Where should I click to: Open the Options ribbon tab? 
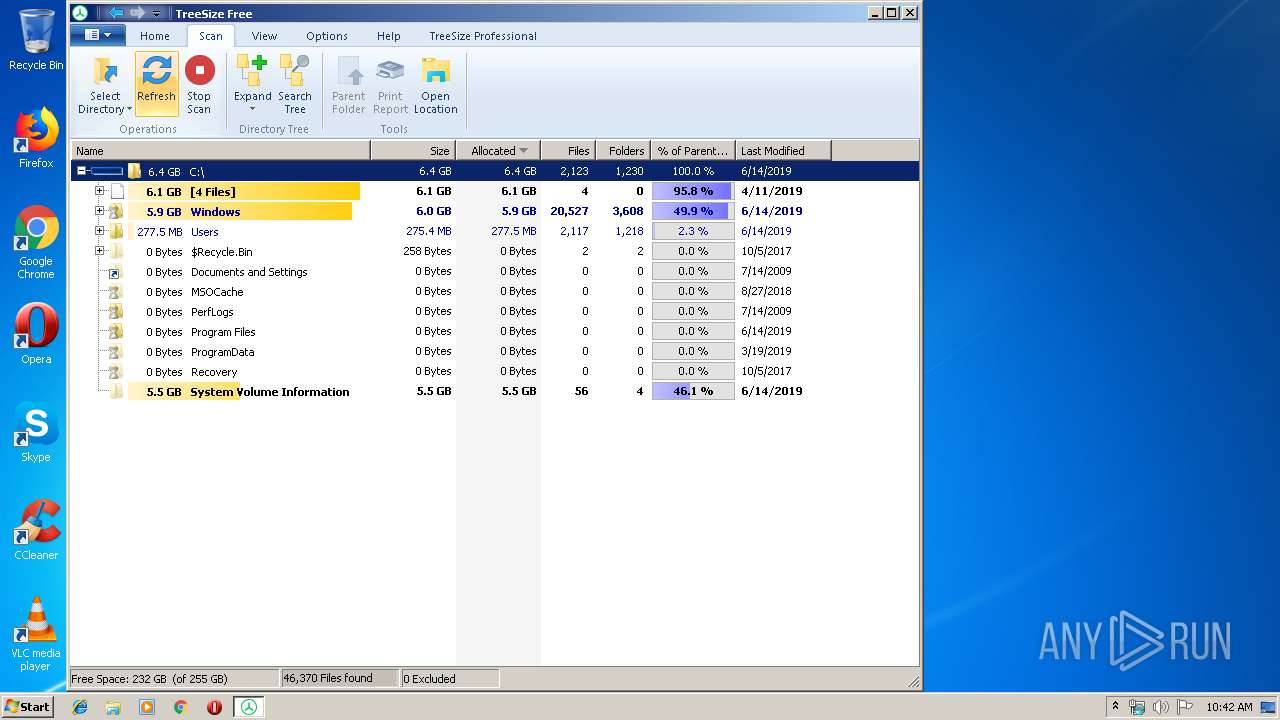click(x=327, y=36)
